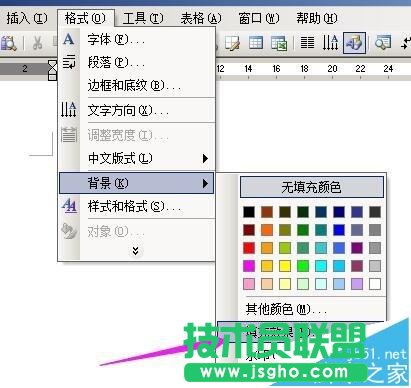Click the Tables and Borders pencil icon
The width and height of the screenshot is (411, 388).
(232, 43)
